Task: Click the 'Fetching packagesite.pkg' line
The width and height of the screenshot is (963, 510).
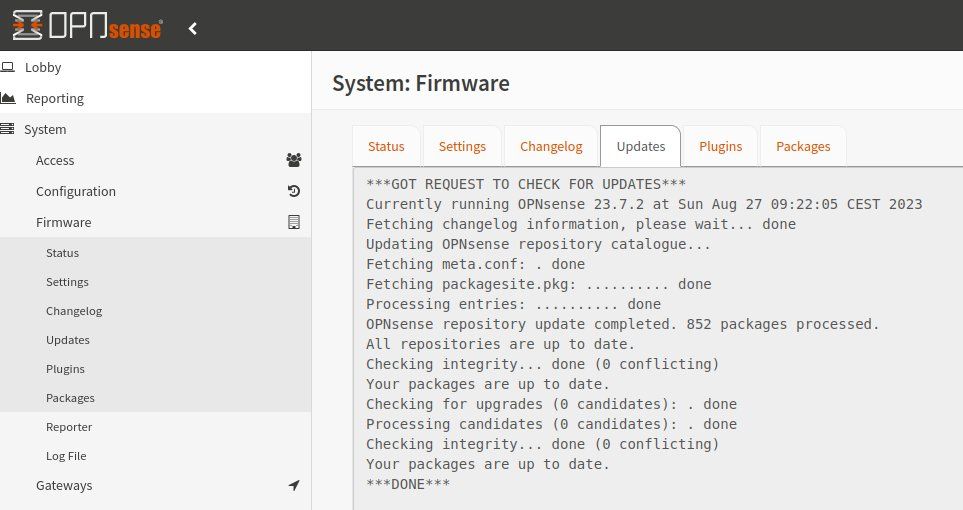Action: (539, 284)
